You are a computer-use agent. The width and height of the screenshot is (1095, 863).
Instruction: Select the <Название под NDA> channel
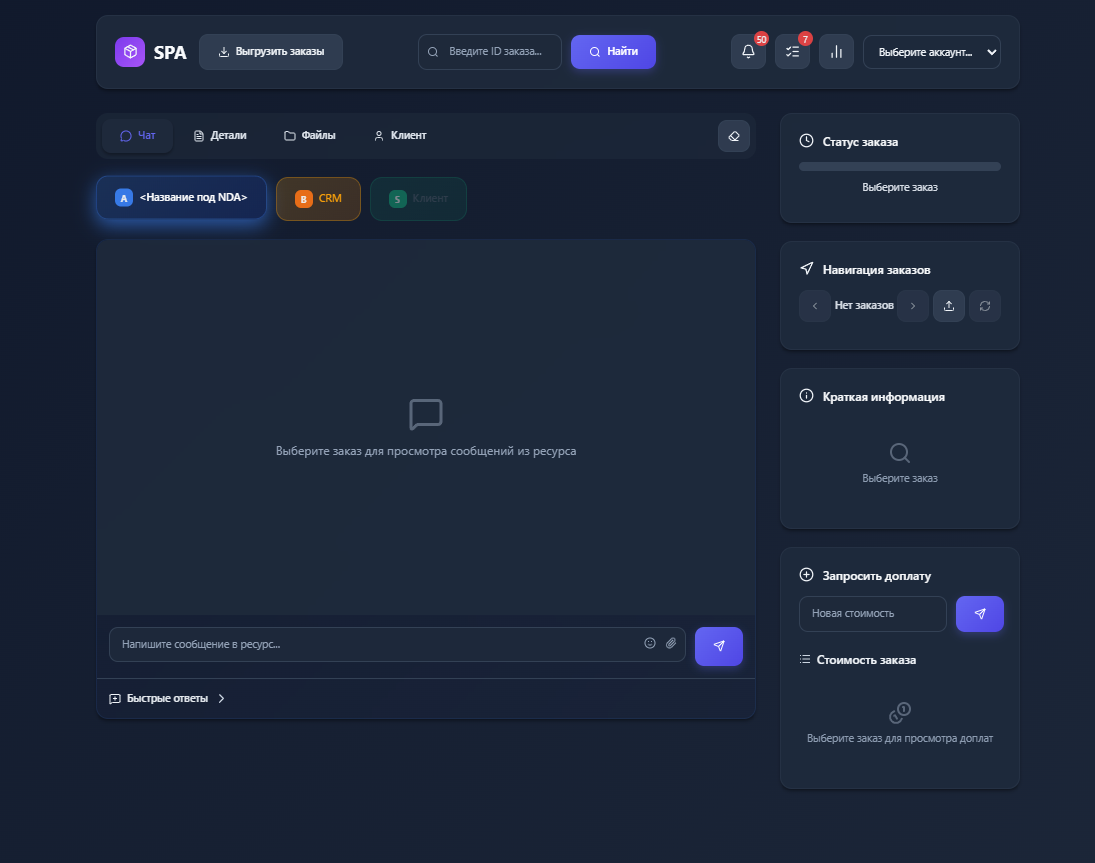(x=181, y=198)
